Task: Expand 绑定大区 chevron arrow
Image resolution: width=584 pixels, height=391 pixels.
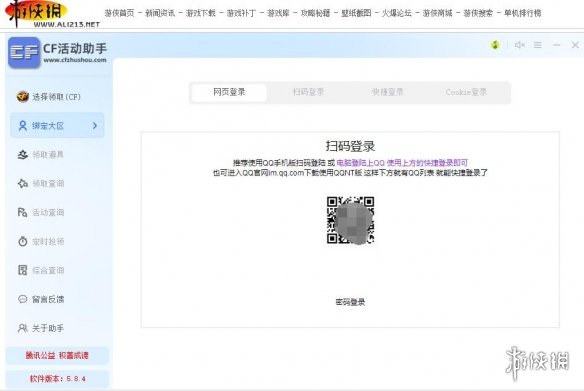Action: [x=95, y=125]
